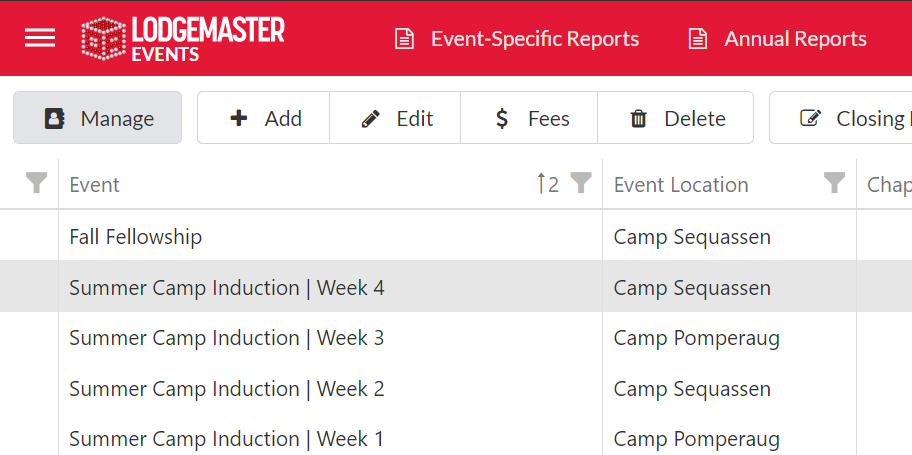Click the Annual Reports document icon
Image resolution: width=912 pixels, height=455 pixels.
(x=698, y=39)
